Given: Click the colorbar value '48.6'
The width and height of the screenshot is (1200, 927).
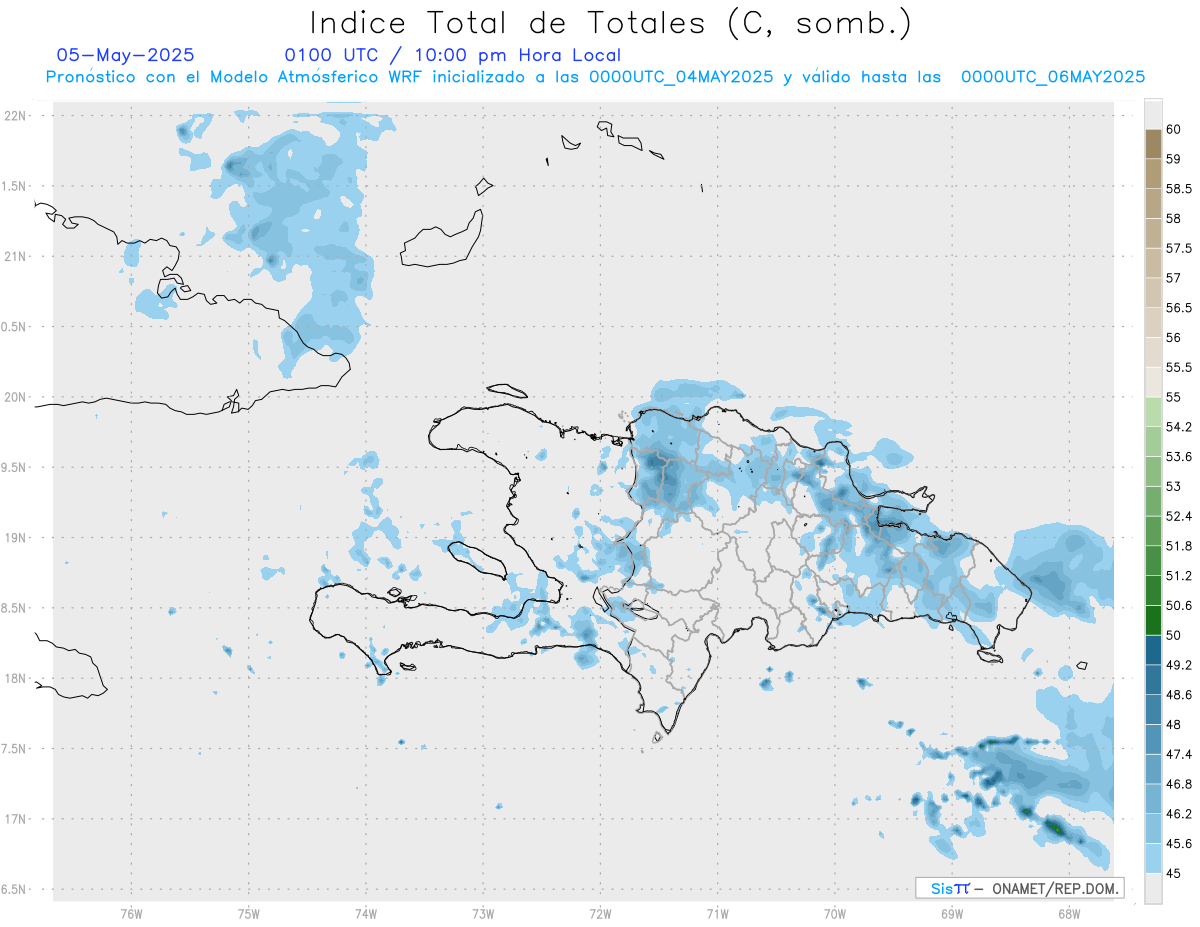Looking at the screenshot, I should point(1179,694).
